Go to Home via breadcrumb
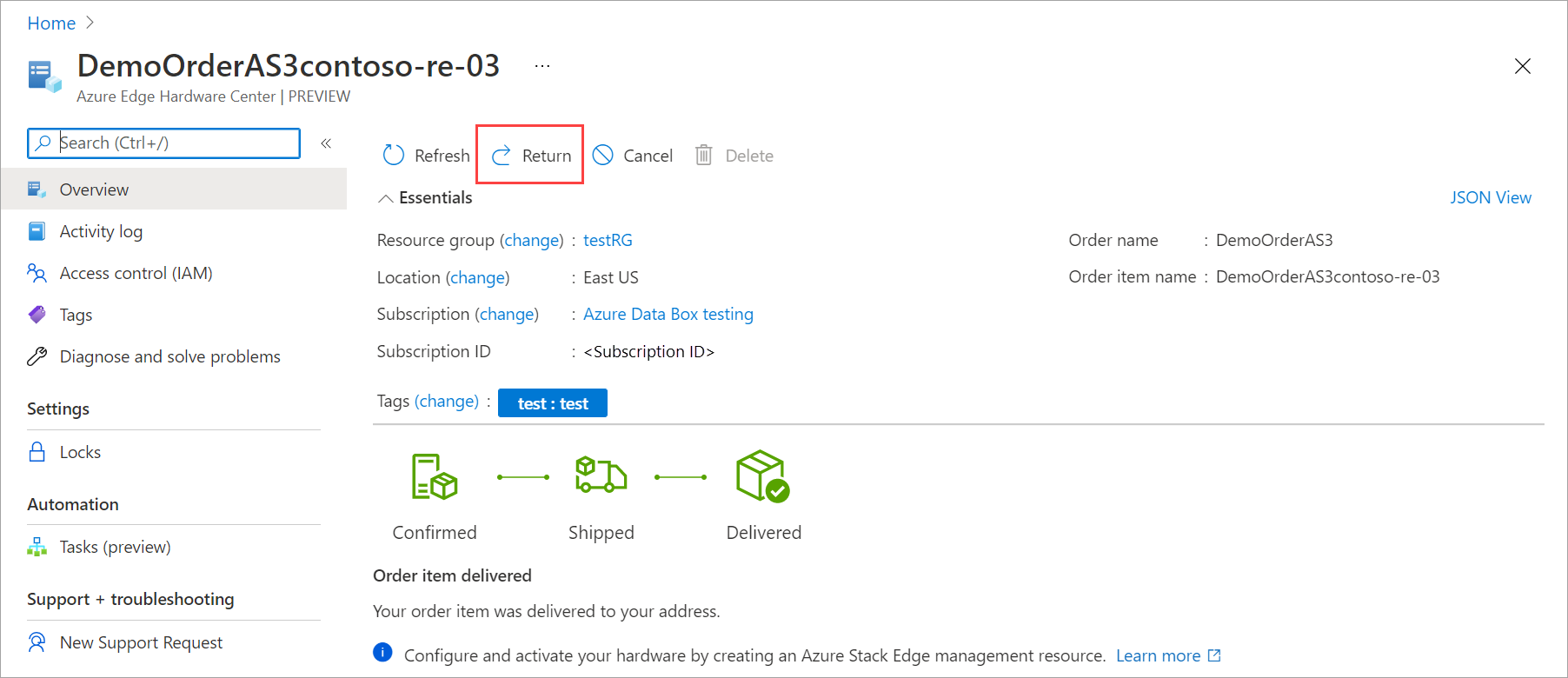 [x=51, y=23]
